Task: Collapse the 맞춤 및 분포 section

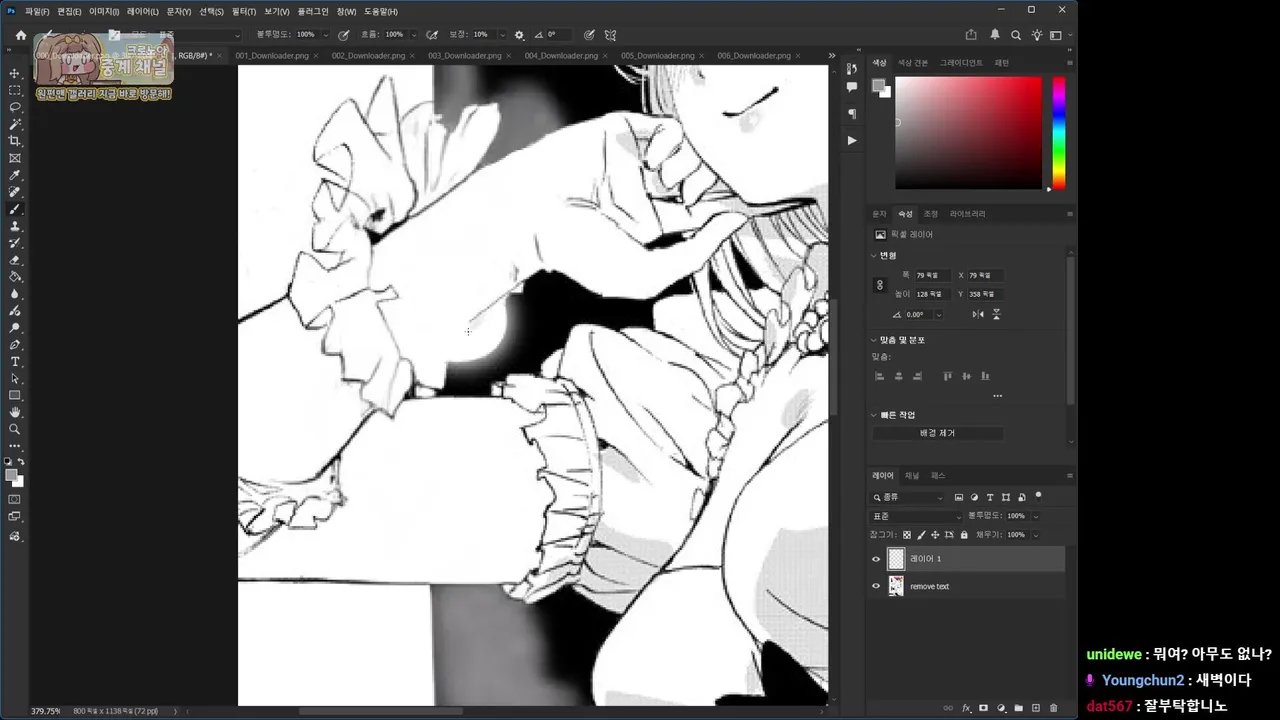Action: point(873,340)
